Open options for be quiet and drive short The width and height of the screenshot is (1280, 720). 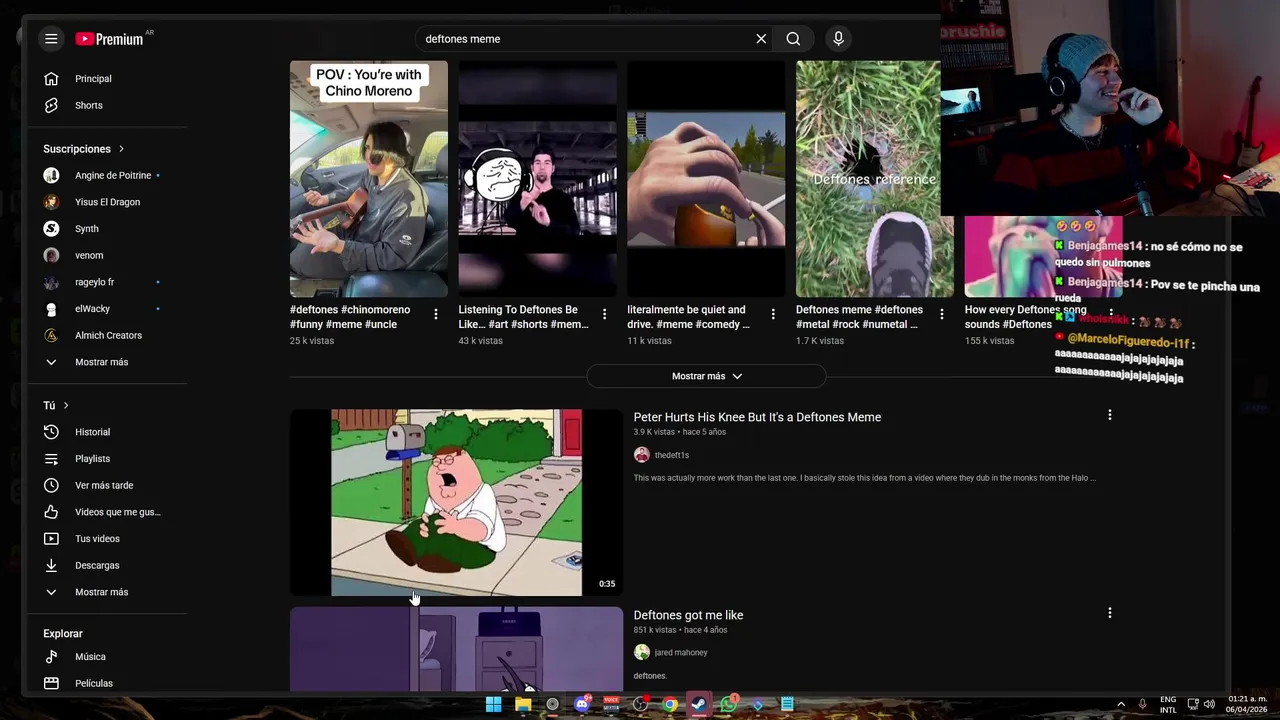(x=773, y=314)
